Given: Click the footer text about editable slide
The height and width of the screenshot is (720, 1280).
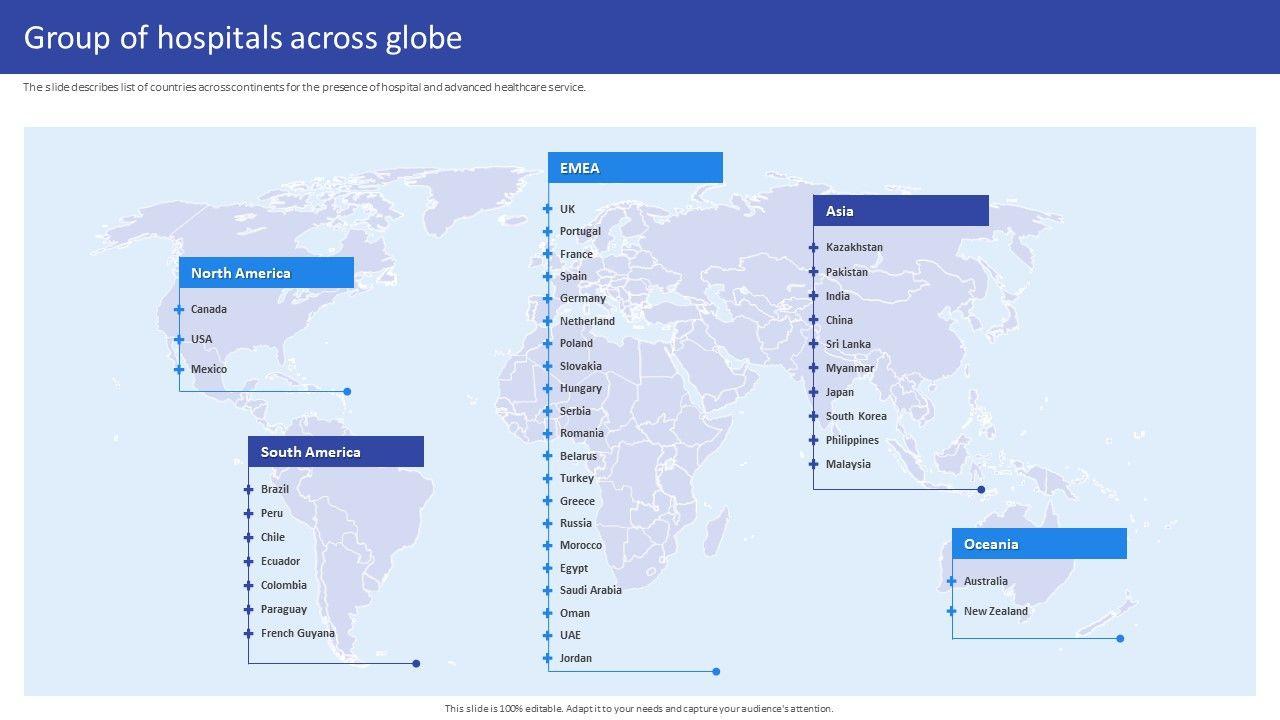Looking at the screenshot, I should tap(639, 709).
